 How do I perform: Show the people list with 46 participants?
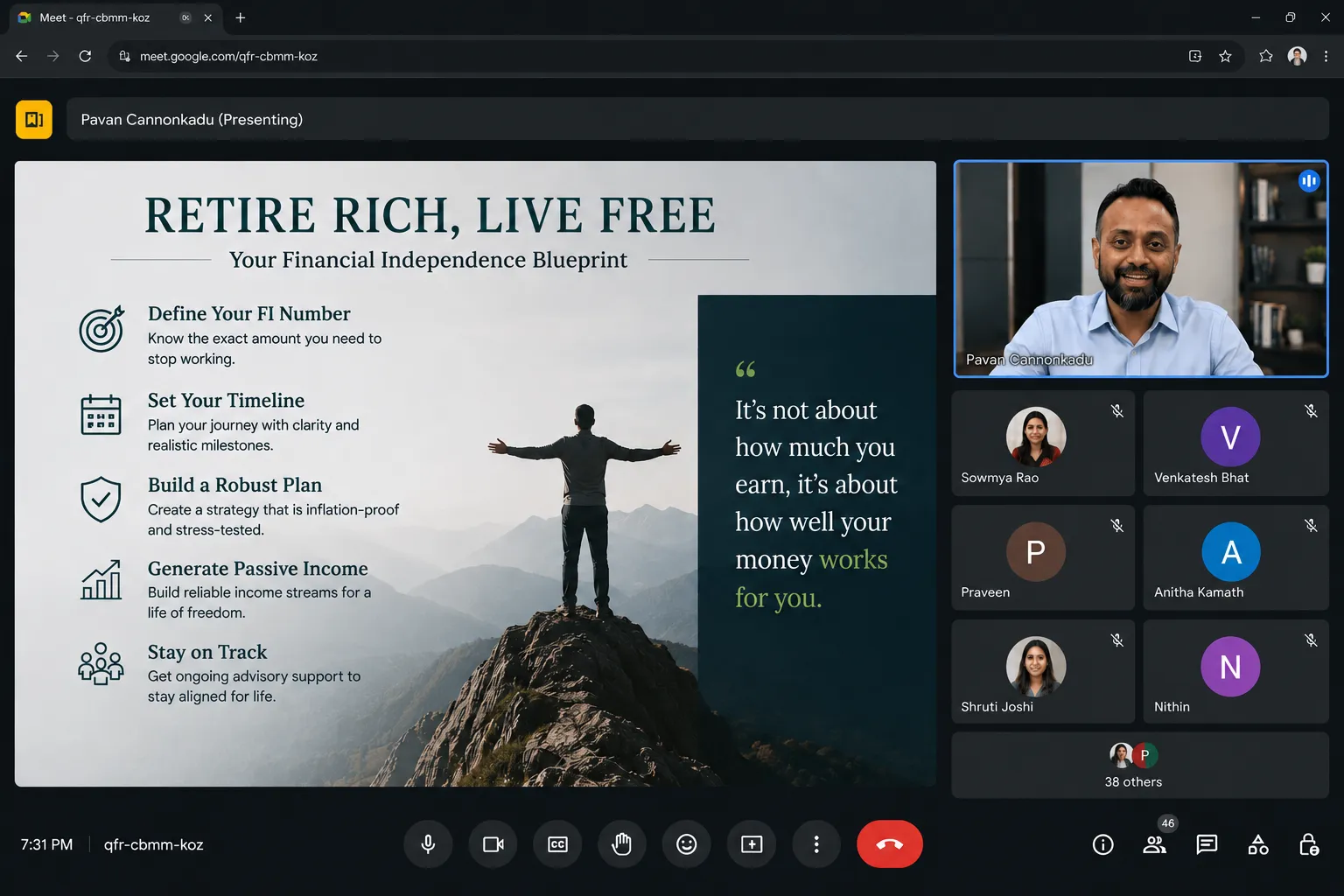(x=1155, y=844)
